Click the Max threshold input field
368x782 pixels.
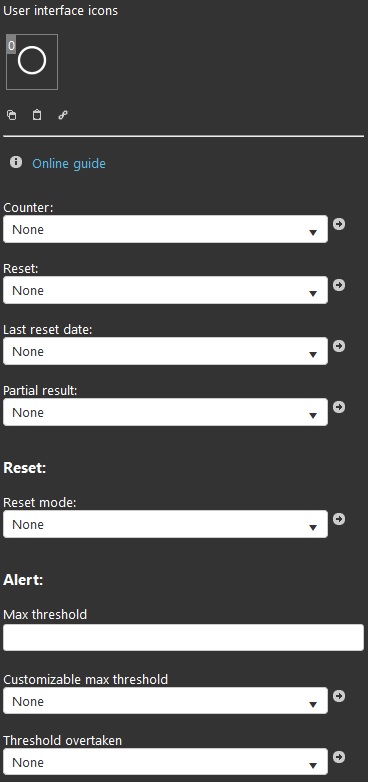click(184, 637)
